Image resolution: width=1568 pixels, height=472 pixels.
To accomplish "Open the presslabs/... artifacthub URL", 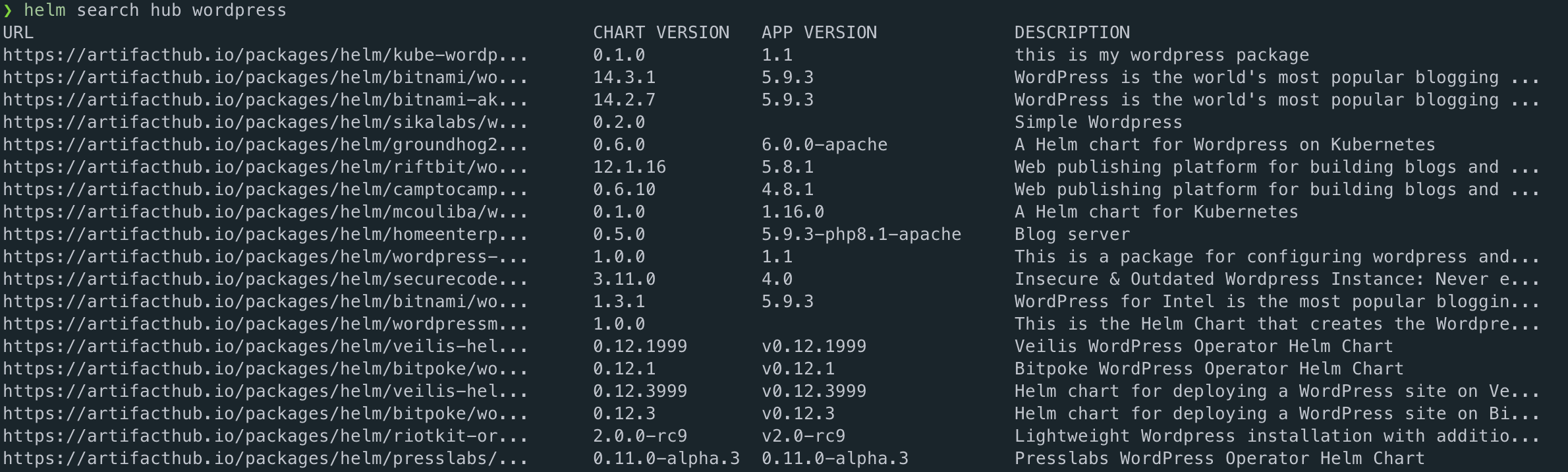I will click(266, 459).
